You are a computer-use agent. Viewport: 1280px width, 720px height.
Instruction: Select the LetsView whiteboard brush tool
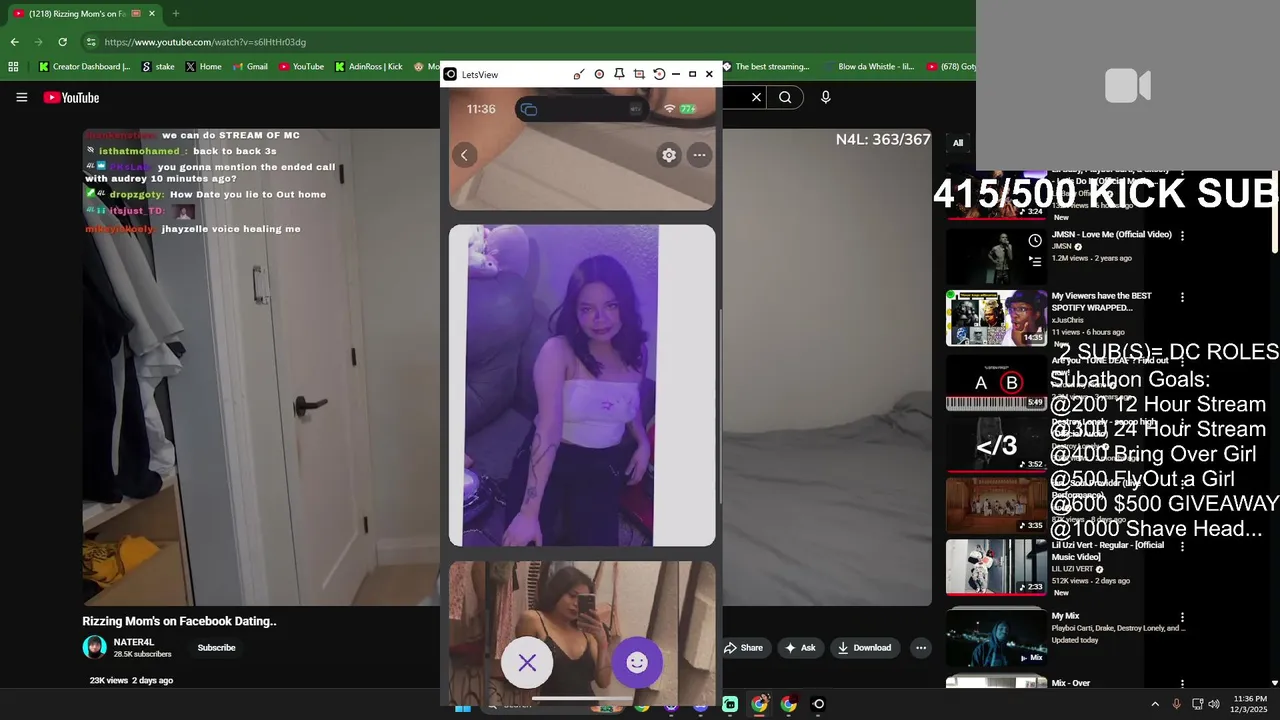(578, 74)
